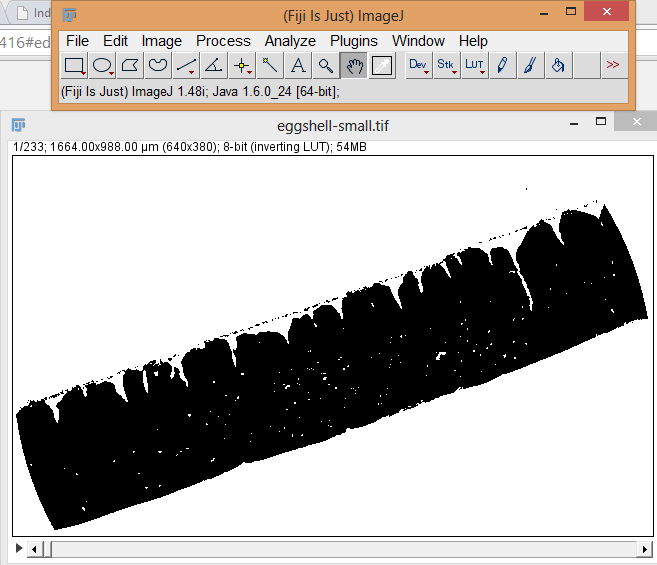The image size is (657, 565).
Task: Select the Angle tool
Action: pos(214,65)
